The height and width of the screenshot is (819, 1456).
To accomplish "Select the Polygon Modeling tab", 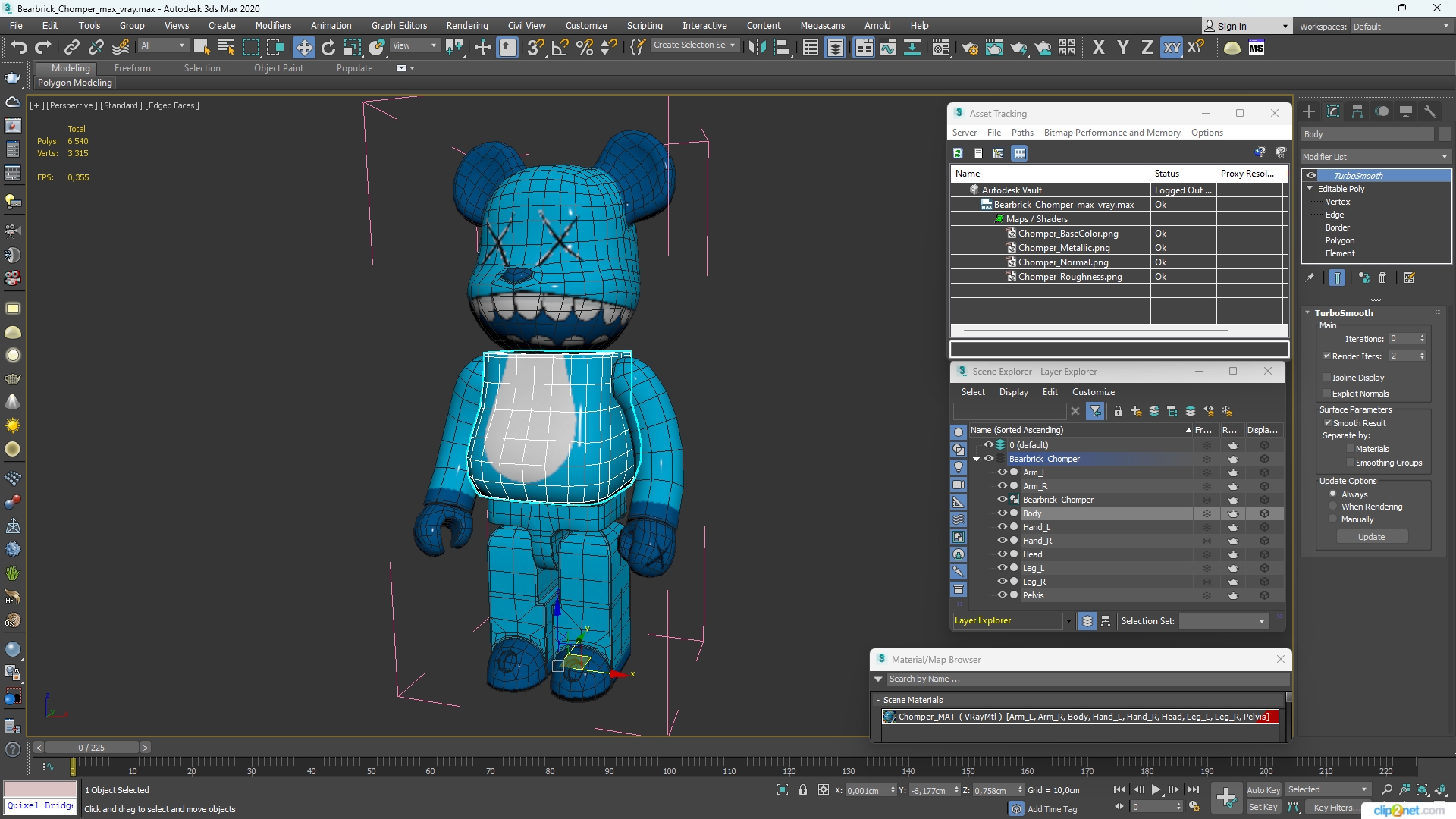I will 75,82.
